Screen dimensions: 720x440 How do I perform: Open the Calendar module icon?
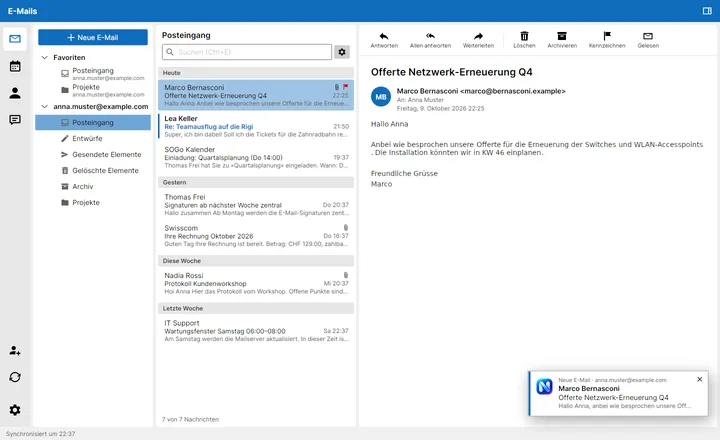pyautogui.click(x=15, y=66)
